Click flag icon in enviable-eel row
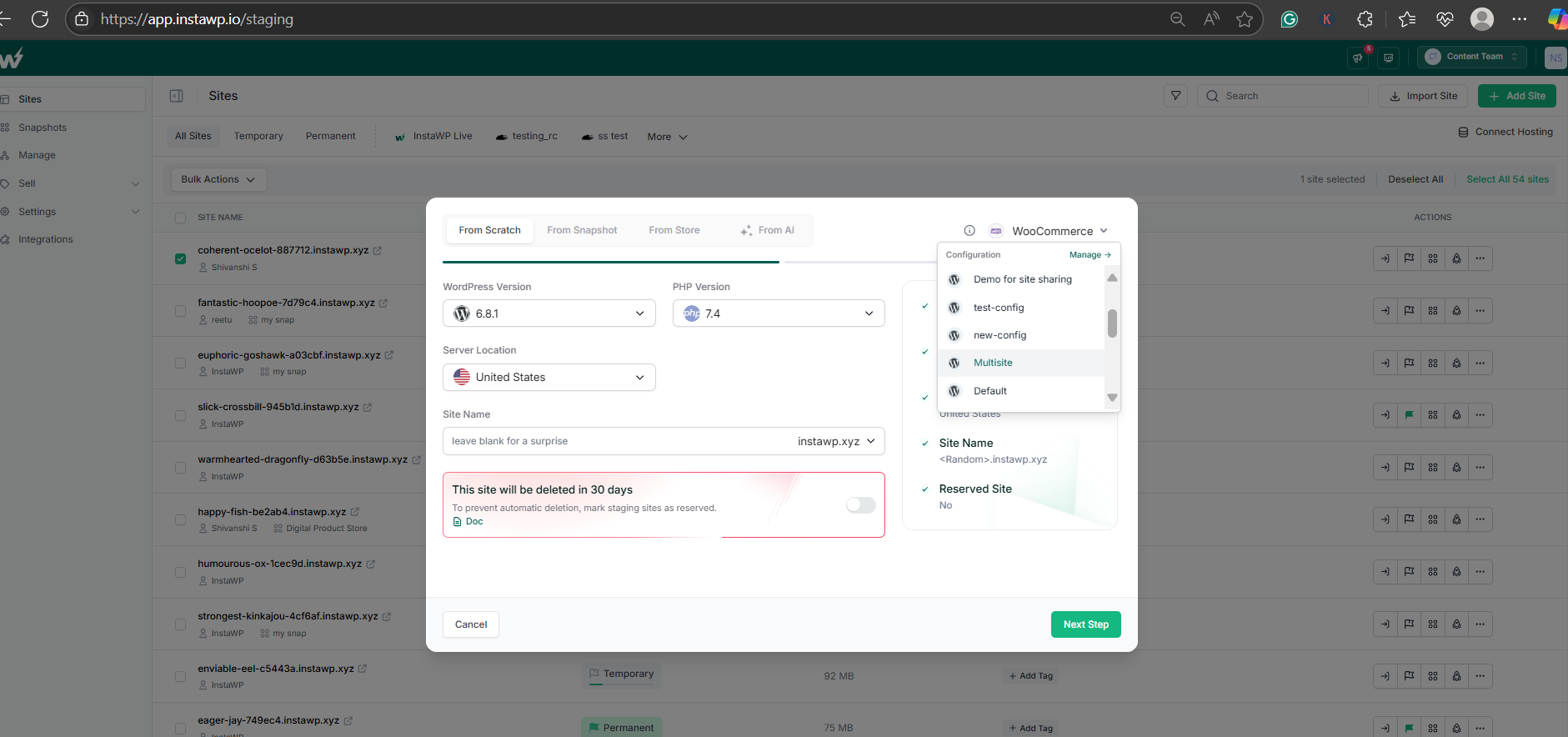The height and width of the screenshot is (737, 1568). click(1409, 676)
